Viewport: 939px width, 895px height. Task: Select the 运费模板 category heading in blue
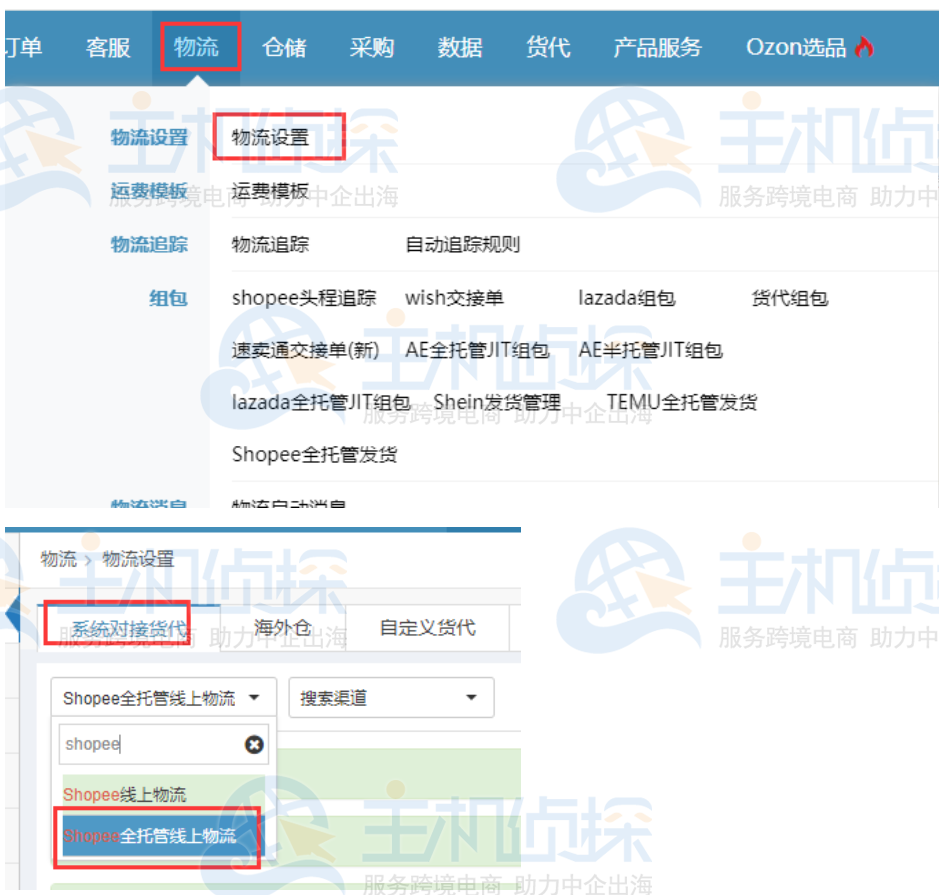point(149,191)
